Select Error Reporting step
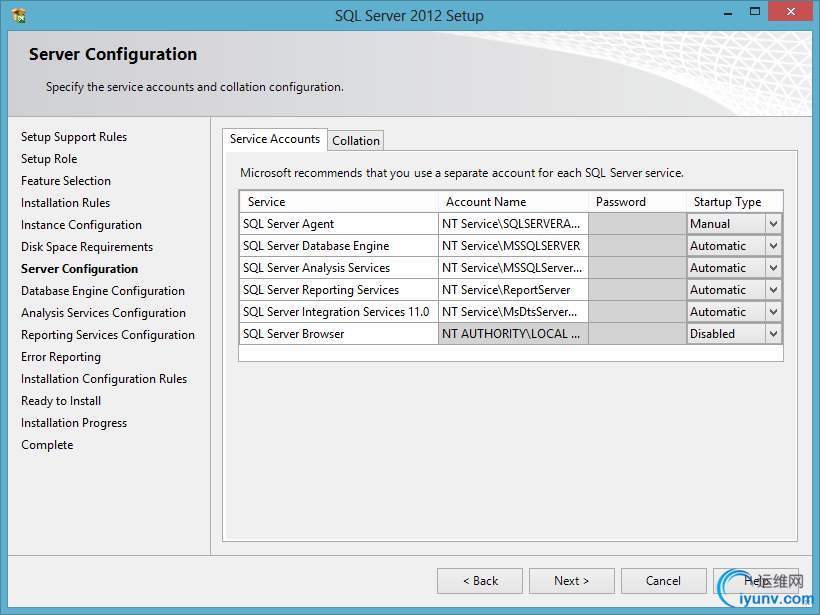Viewport: 820px width, 615px height. 61,357
